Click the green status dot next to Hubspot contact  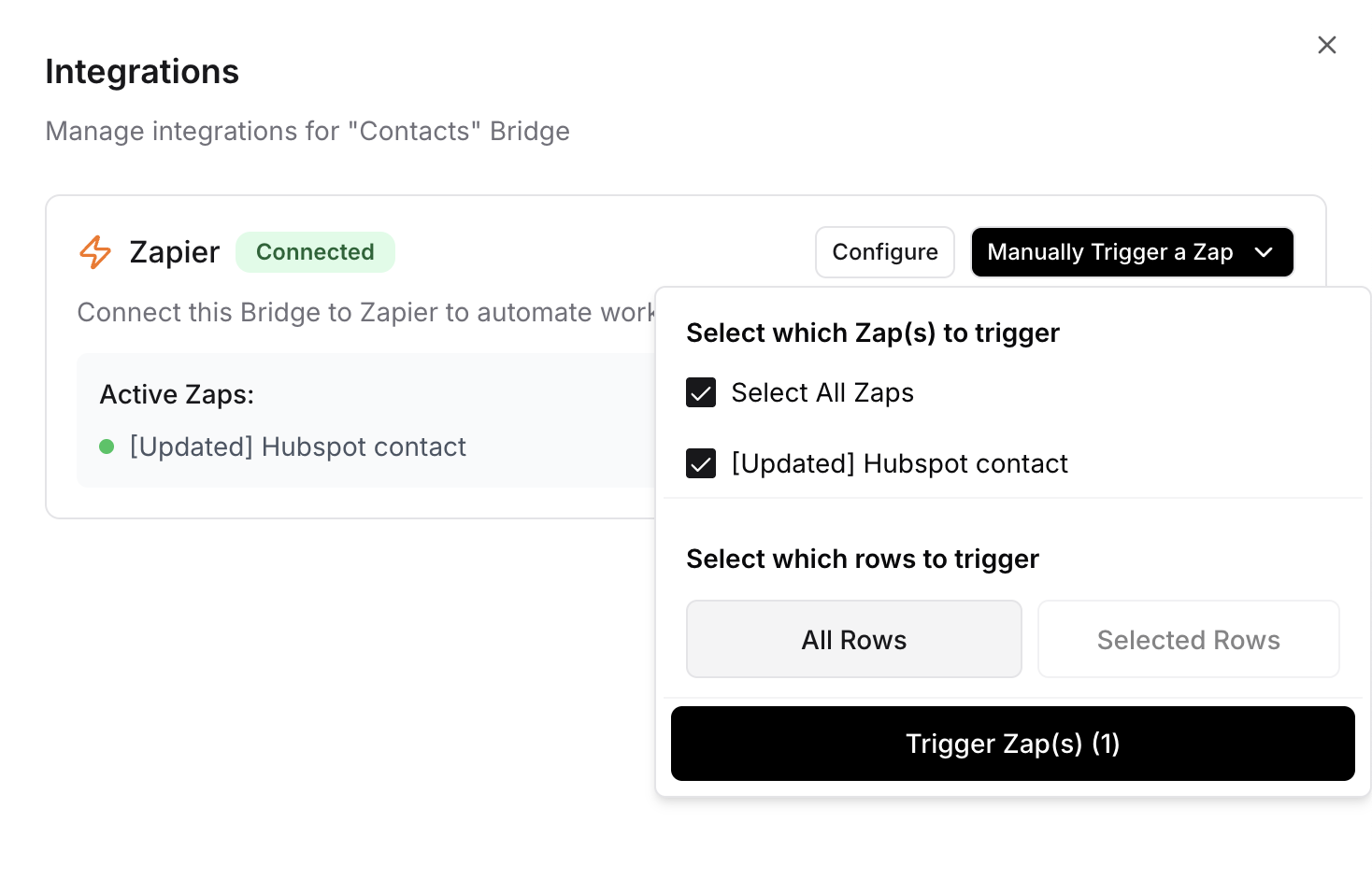coord(107,447)
